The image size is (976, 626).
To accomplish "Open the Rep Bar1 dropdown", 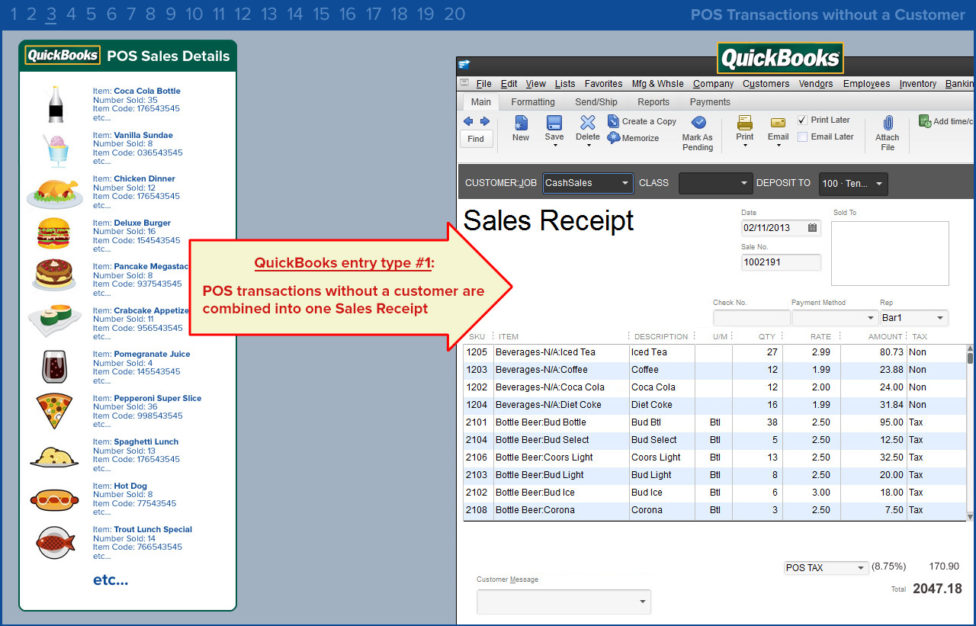I will pyautogui.click(x=940, y=318).
